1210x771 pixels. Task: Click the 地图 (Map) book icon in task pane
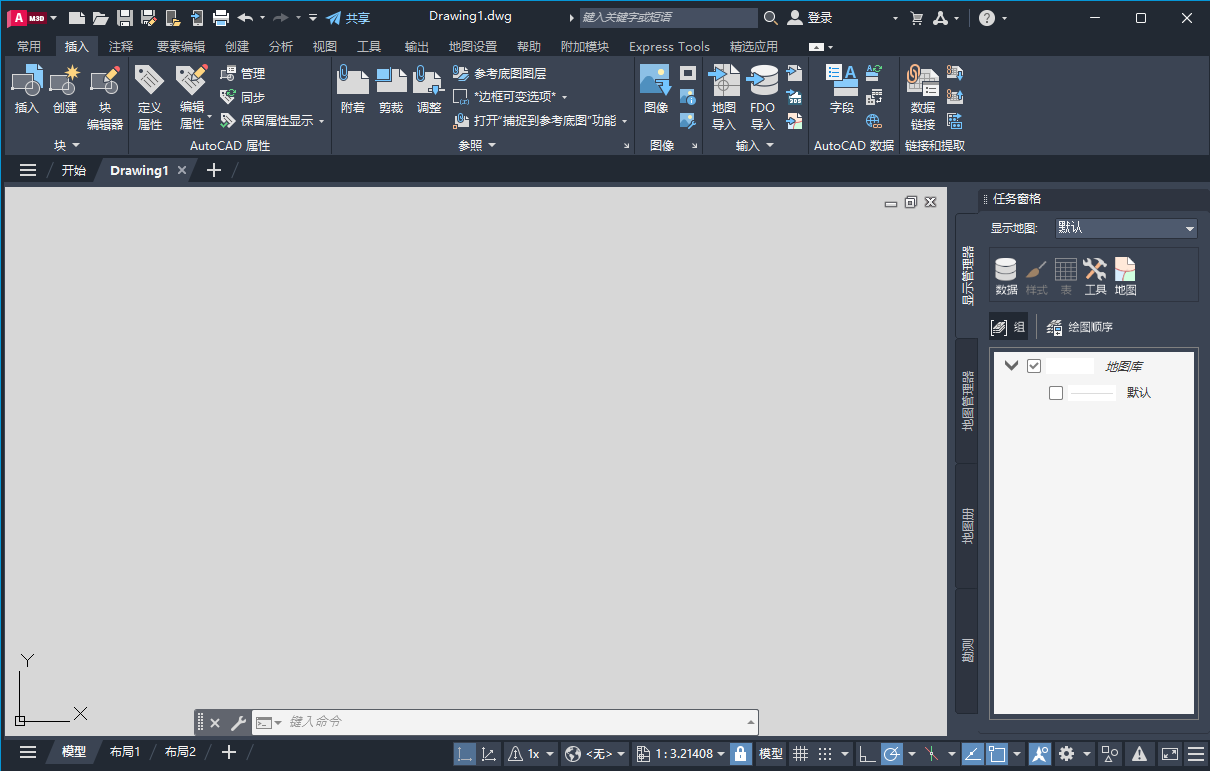(1125, 270)
